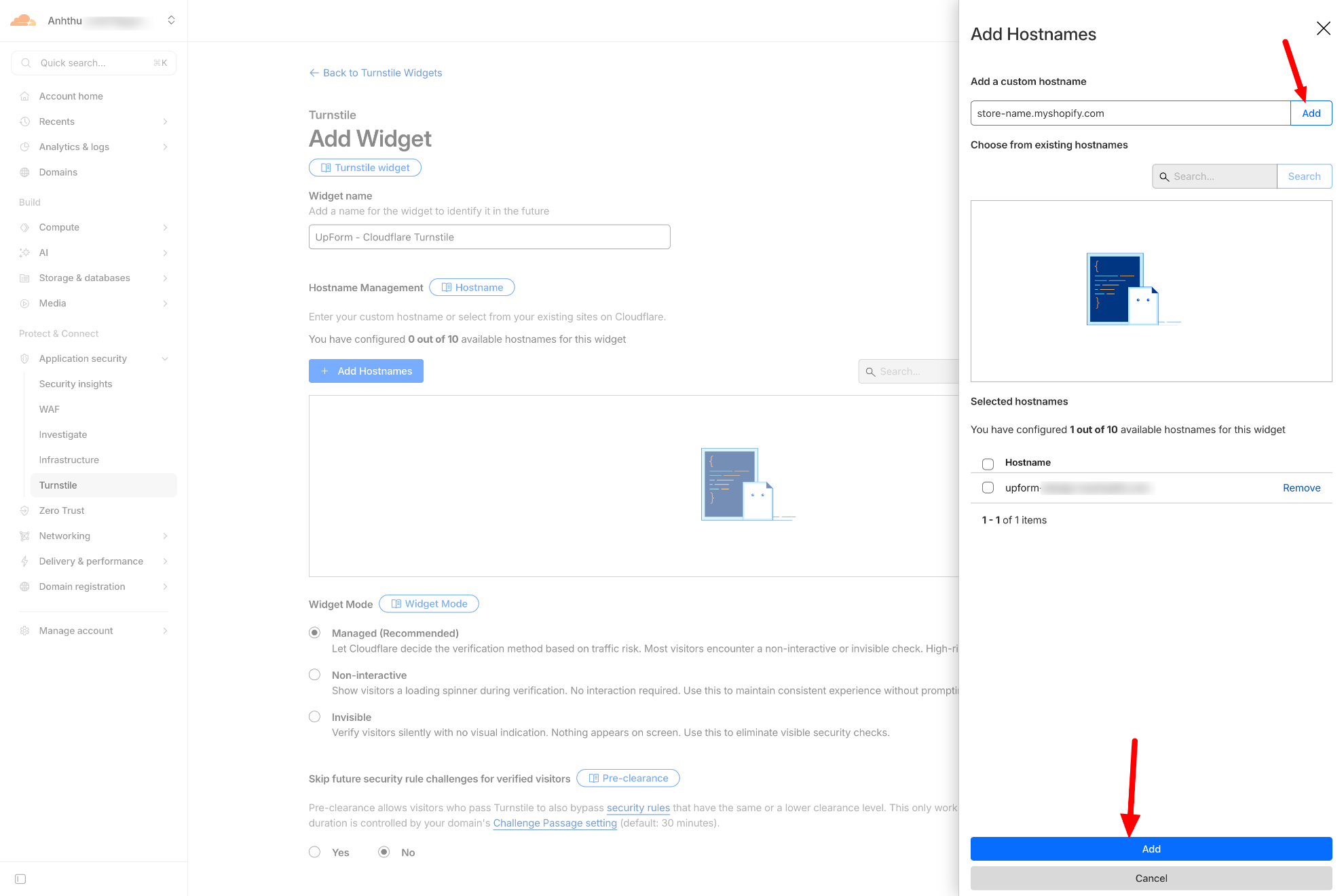Select the Turnstile menu item
The width and height of the screenshot is (1344, 896).
point(104,485)
